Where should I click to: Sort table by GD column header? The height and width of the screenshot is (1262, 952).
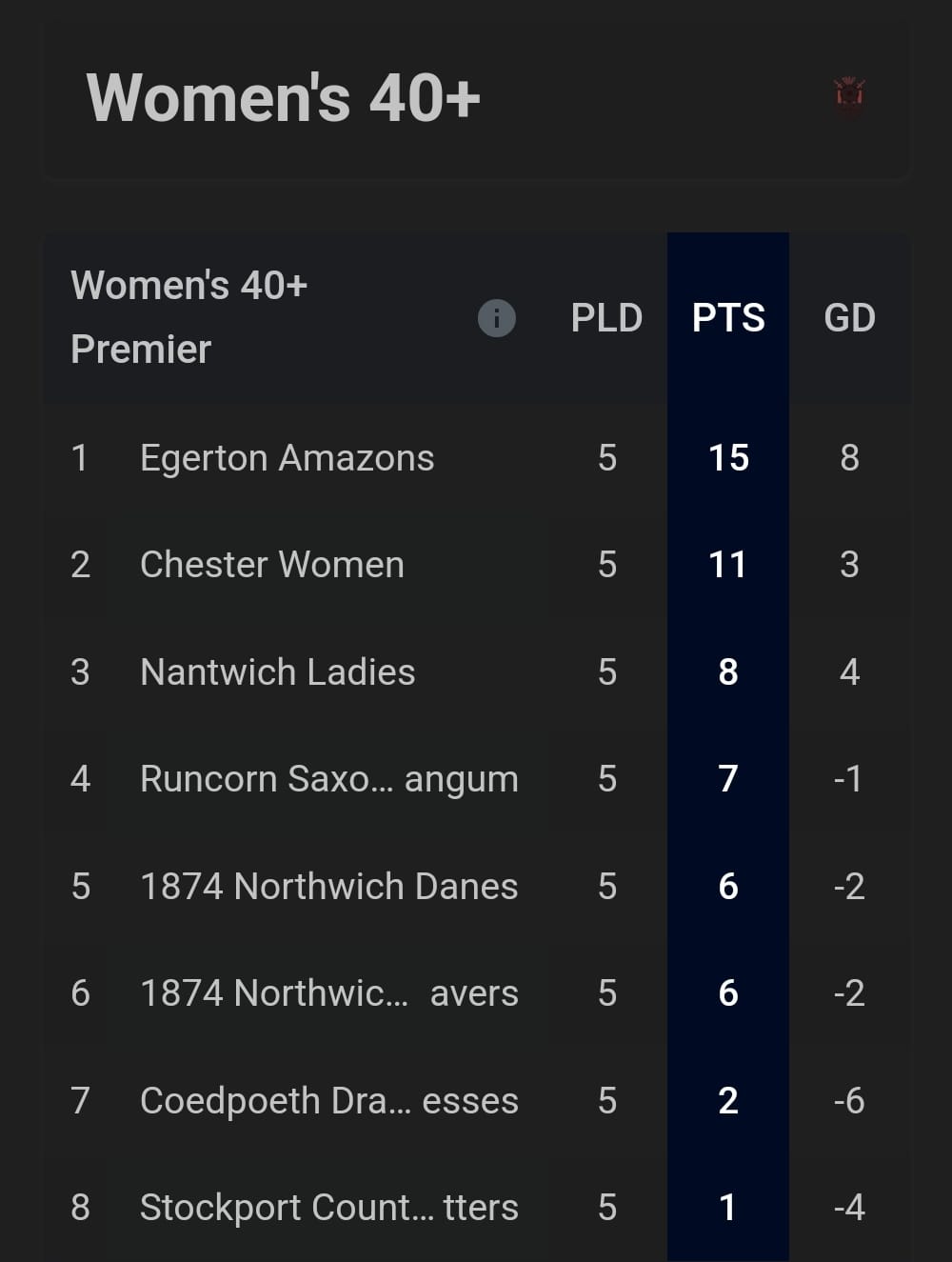[849, 318]
